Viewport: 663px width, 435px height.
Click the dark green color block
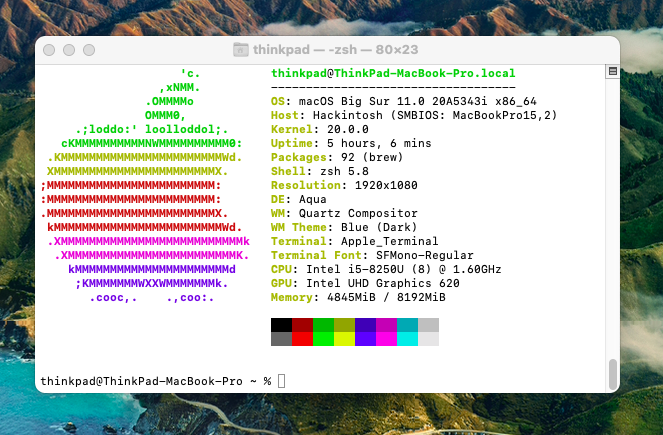[x=323, y=325]
